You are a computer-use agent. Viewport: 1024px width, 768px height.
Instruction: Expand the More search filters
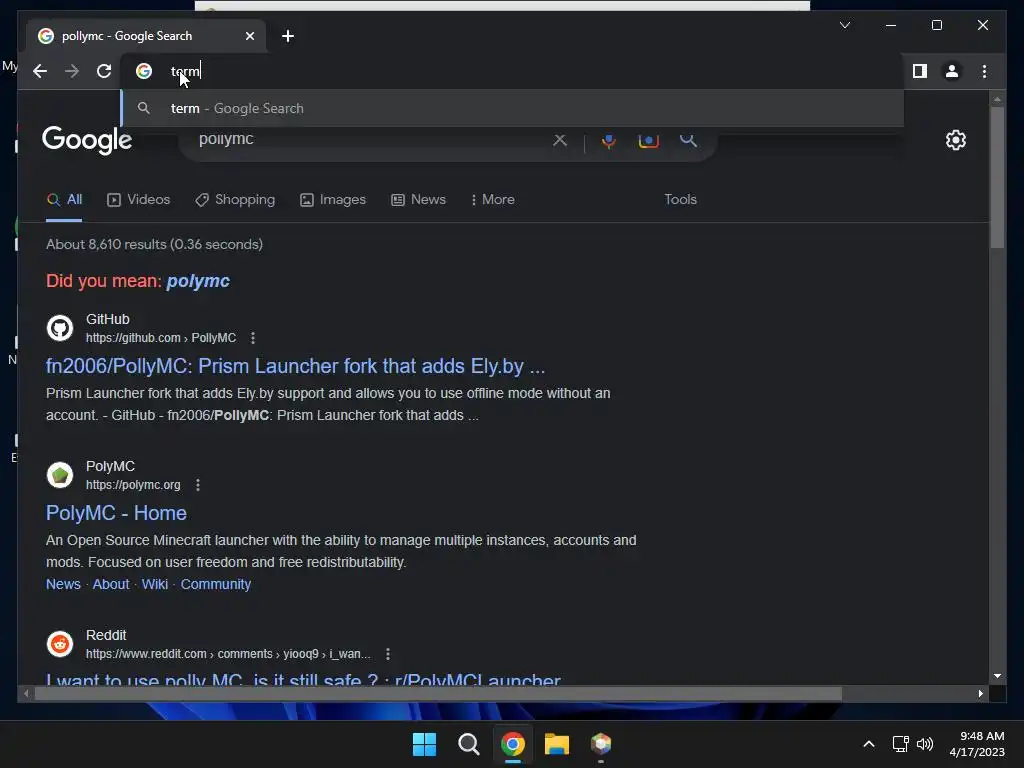pos(492,200)
